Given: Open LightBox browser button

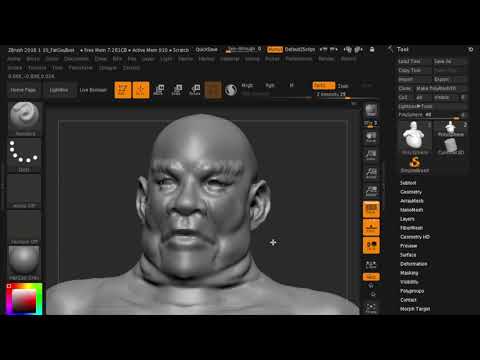Looking at the screenshot, I should tap(59, 90).
